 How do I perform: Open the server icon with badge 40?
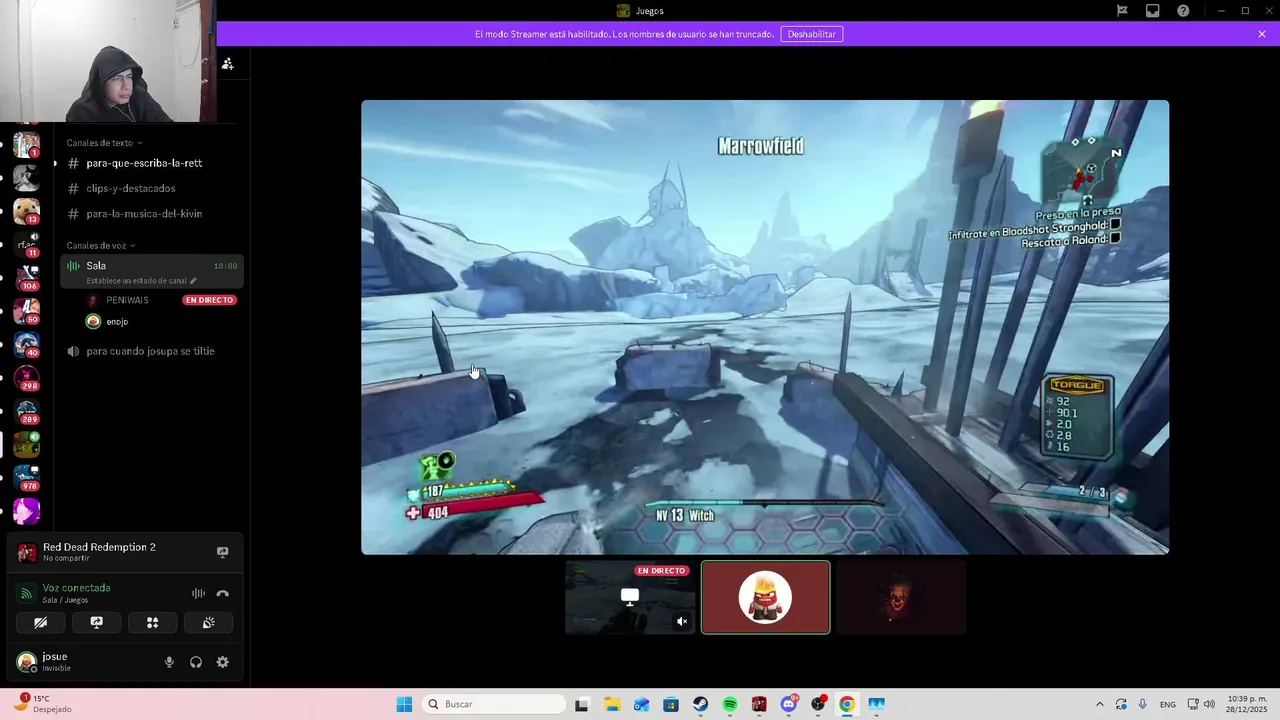click(26, 345)
